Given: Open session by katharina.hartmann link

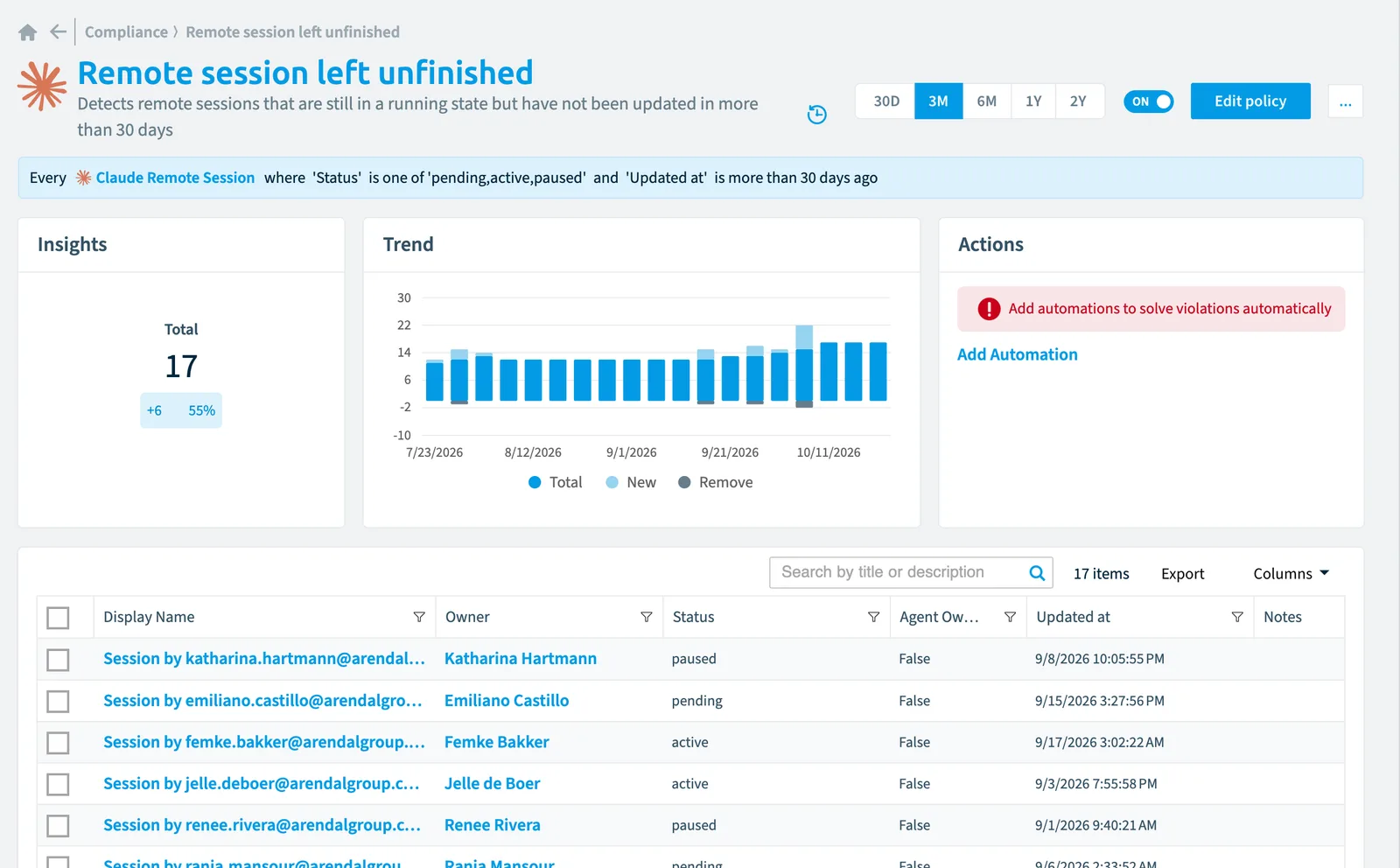Looking at the screenshot, I should (263, 658).
